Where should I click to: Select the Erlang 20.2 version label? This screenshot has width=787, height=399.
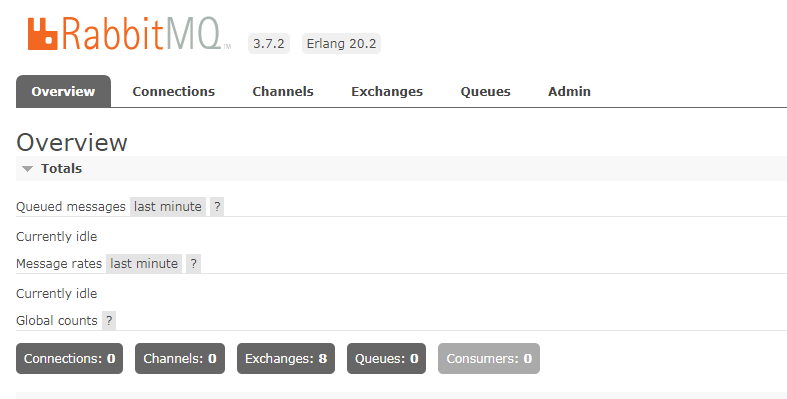point(341,44)
